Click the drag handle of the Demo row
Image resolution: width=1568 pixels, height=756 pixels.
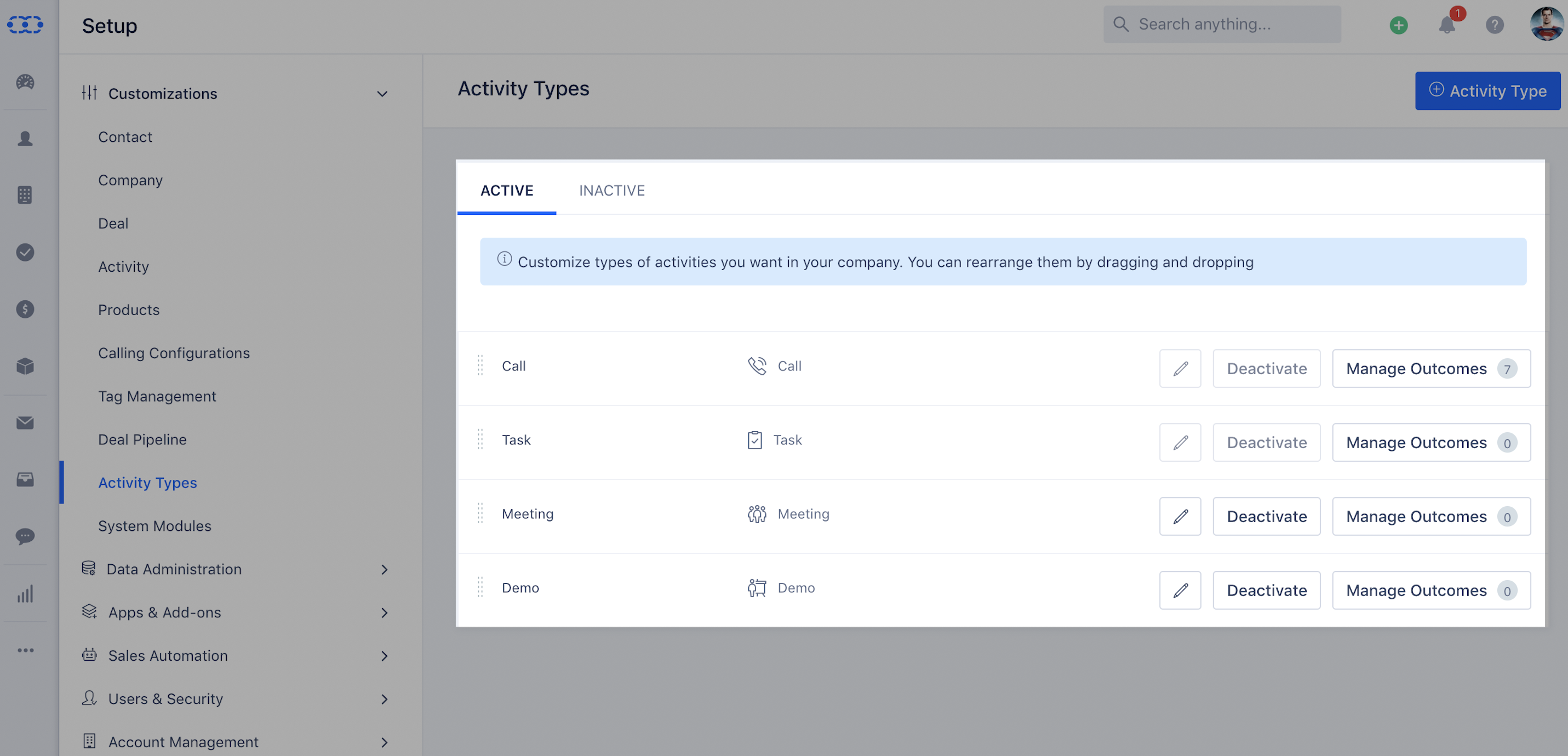click(480, 587)
